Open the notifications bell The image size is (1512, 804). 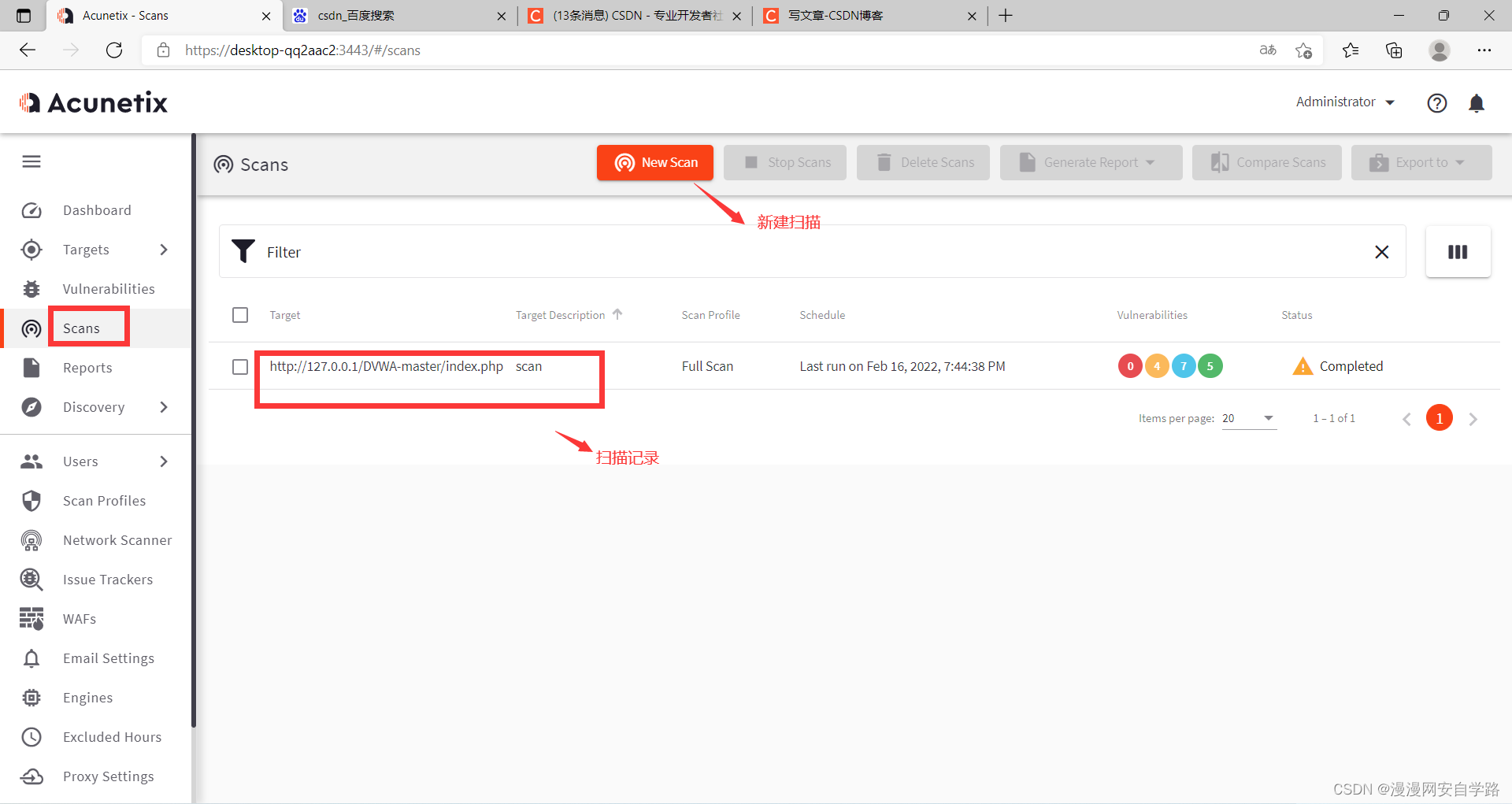tap(1477, 103)
